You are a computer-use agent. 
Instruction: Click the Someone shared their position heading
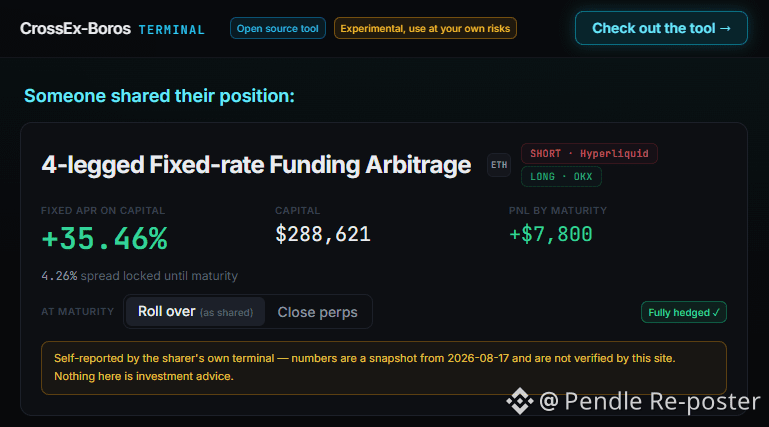(x=159, y=96)
